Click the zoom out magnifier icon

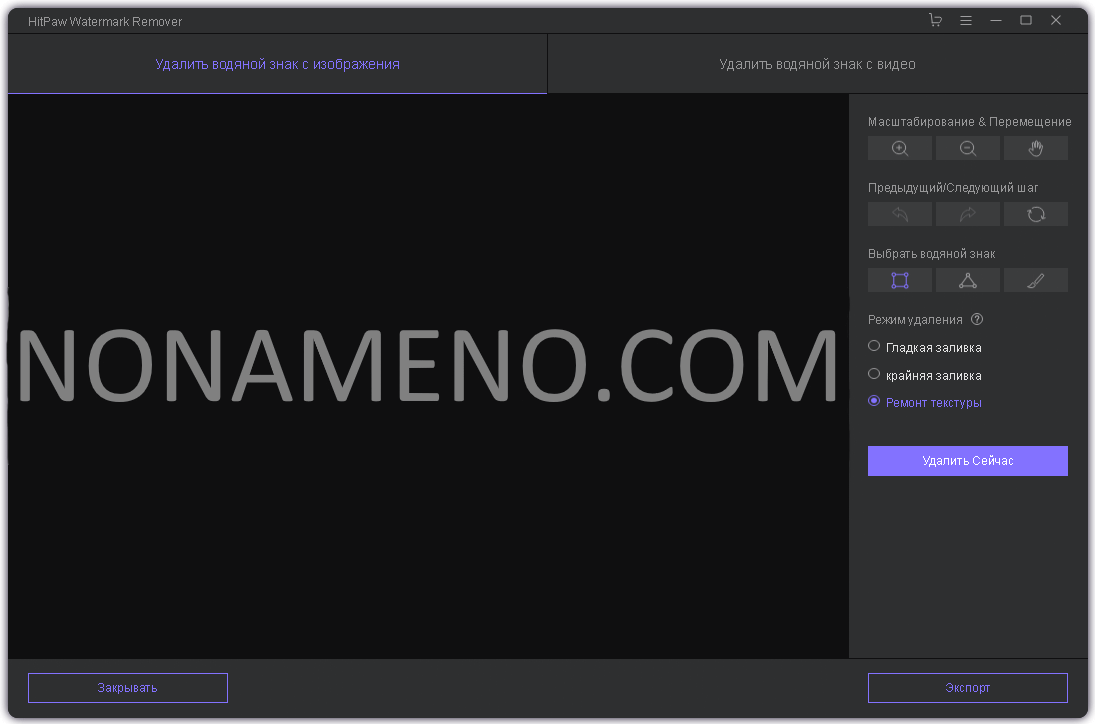[x=968, y=149]
